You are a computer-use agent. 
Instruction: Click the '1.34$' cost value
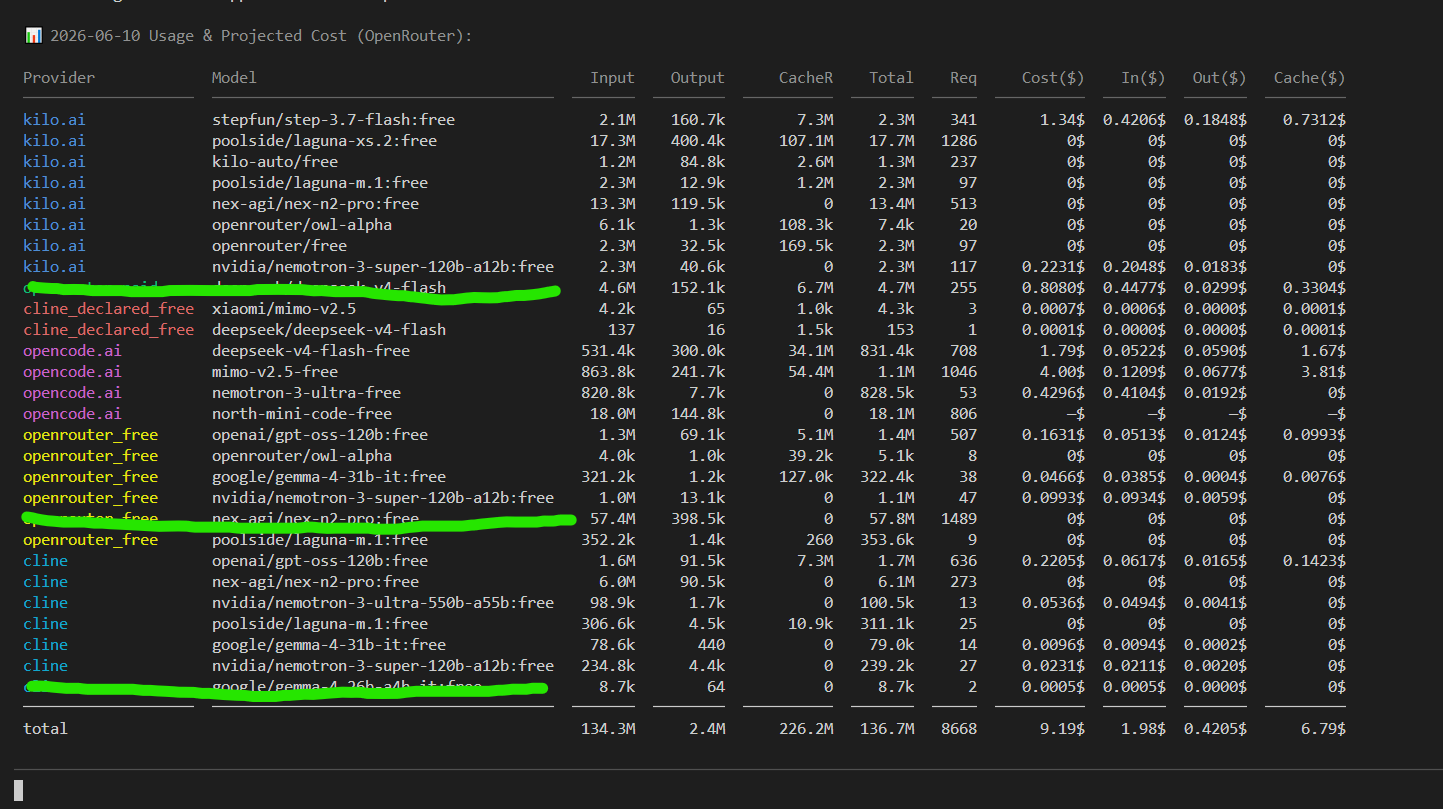click(x=1063, y=120)
